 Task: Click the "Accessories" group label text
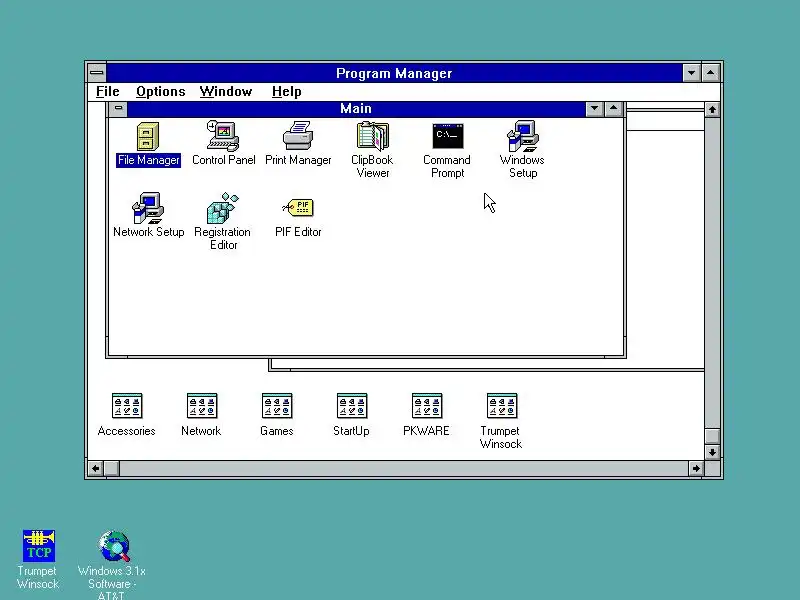pyautogui.click(x=127, y=431)
